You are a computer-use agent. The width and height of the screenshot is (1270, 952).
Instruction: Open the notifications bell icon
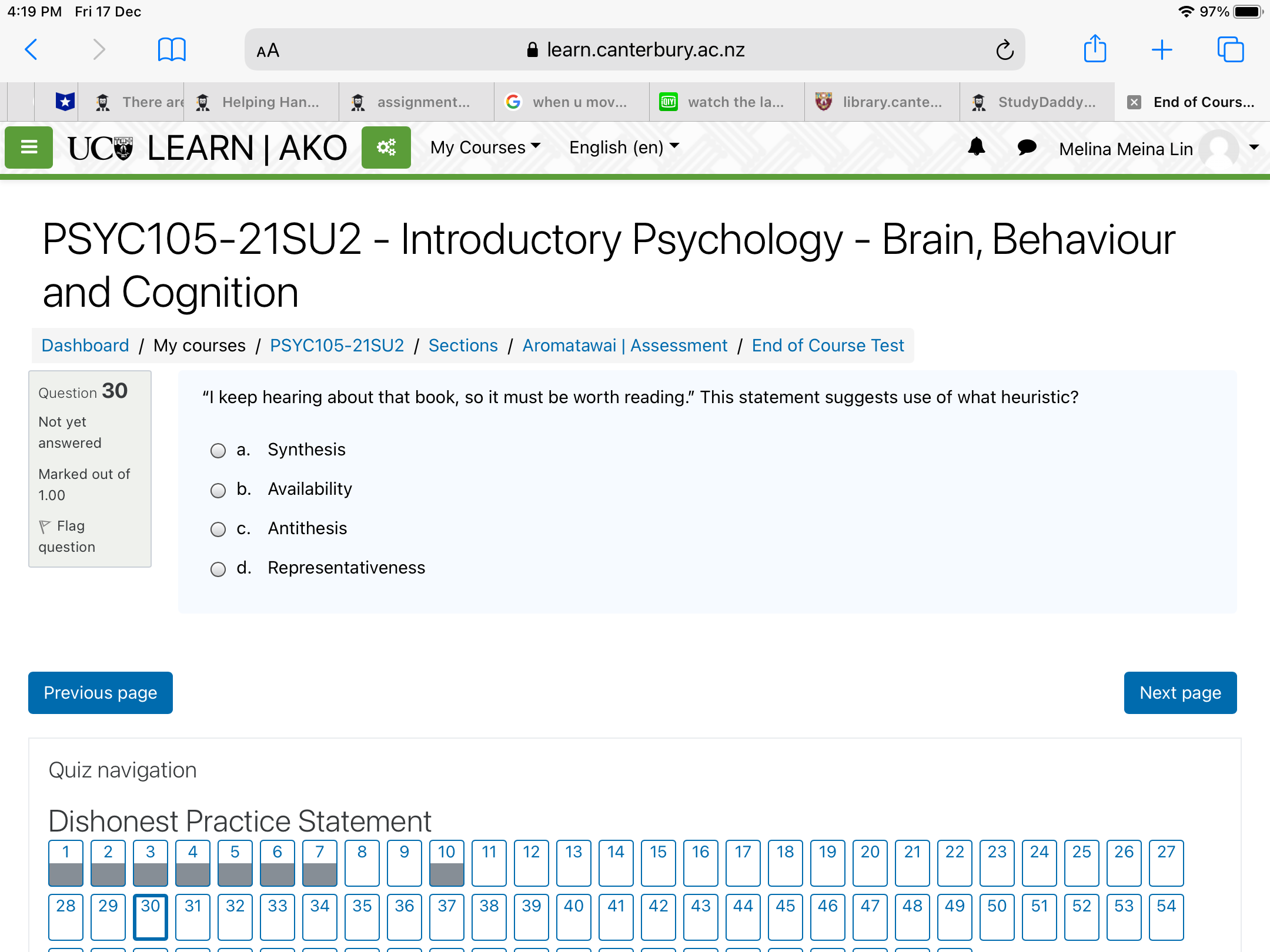(977, 147)
